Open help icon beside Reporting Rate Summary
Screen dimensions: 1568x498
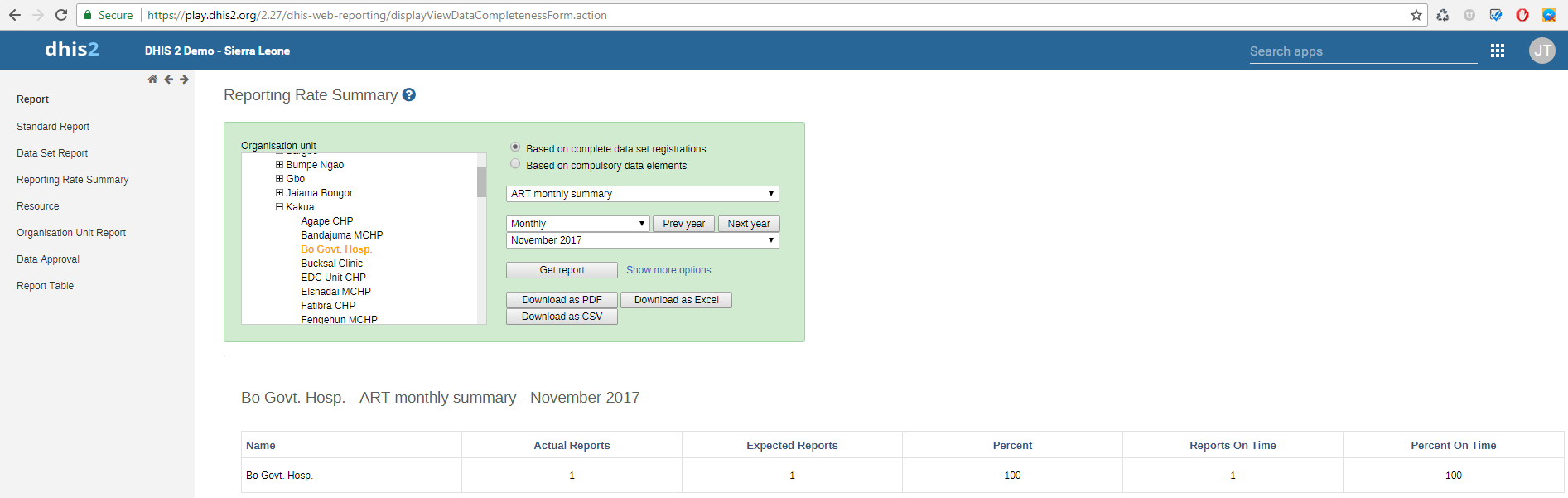tap(409, 95)
